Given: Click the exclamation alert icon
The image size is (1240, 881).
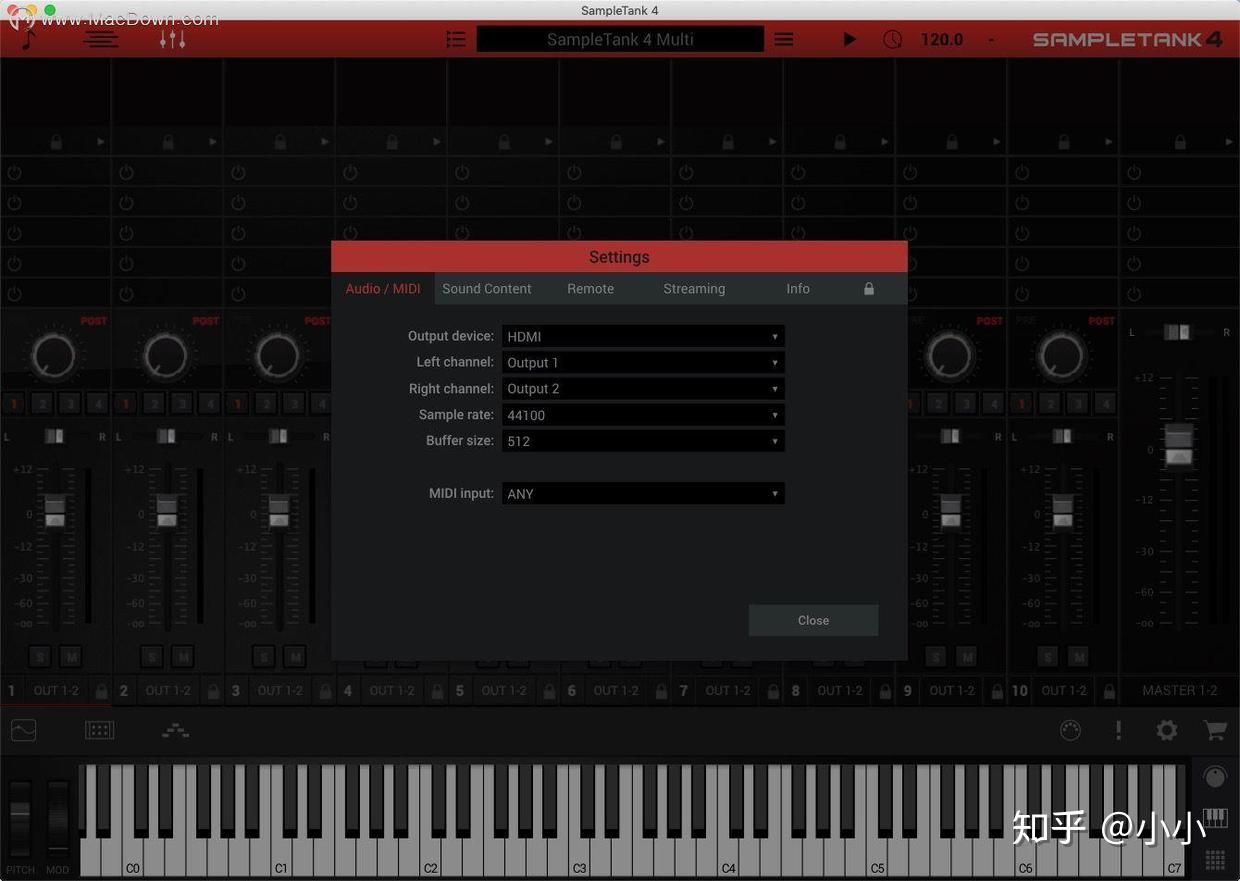Looking at the screenshot, I should pos(1118,730).
